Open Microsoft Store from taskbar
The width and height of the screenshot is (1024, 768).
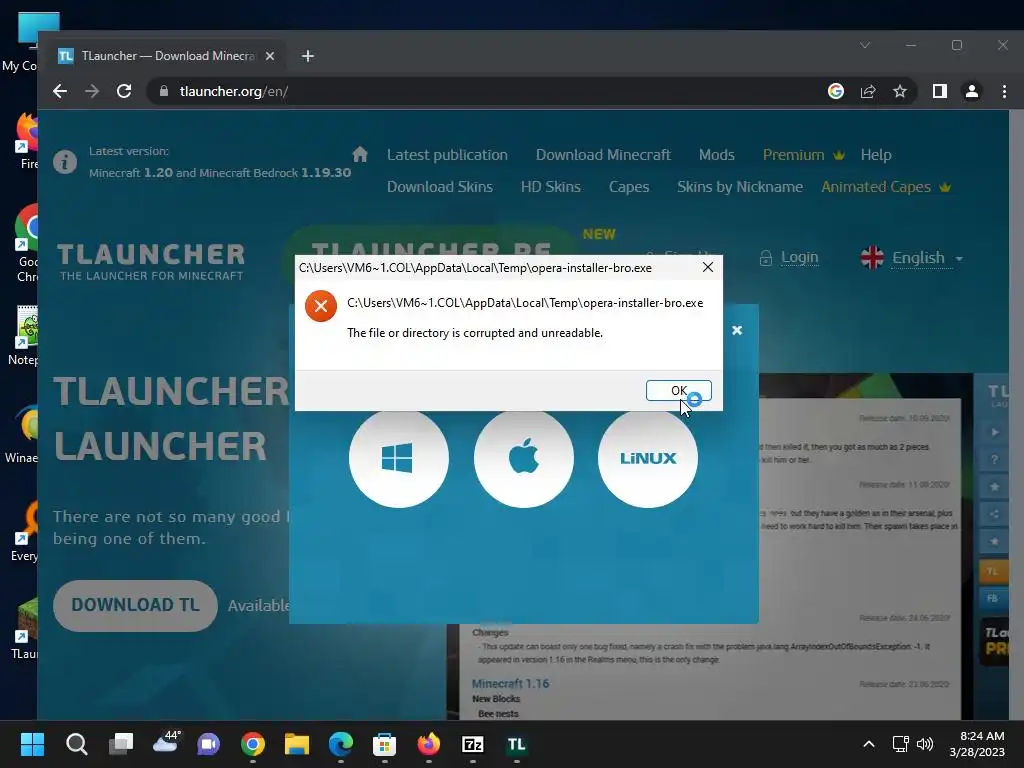[x=385, y=744]
